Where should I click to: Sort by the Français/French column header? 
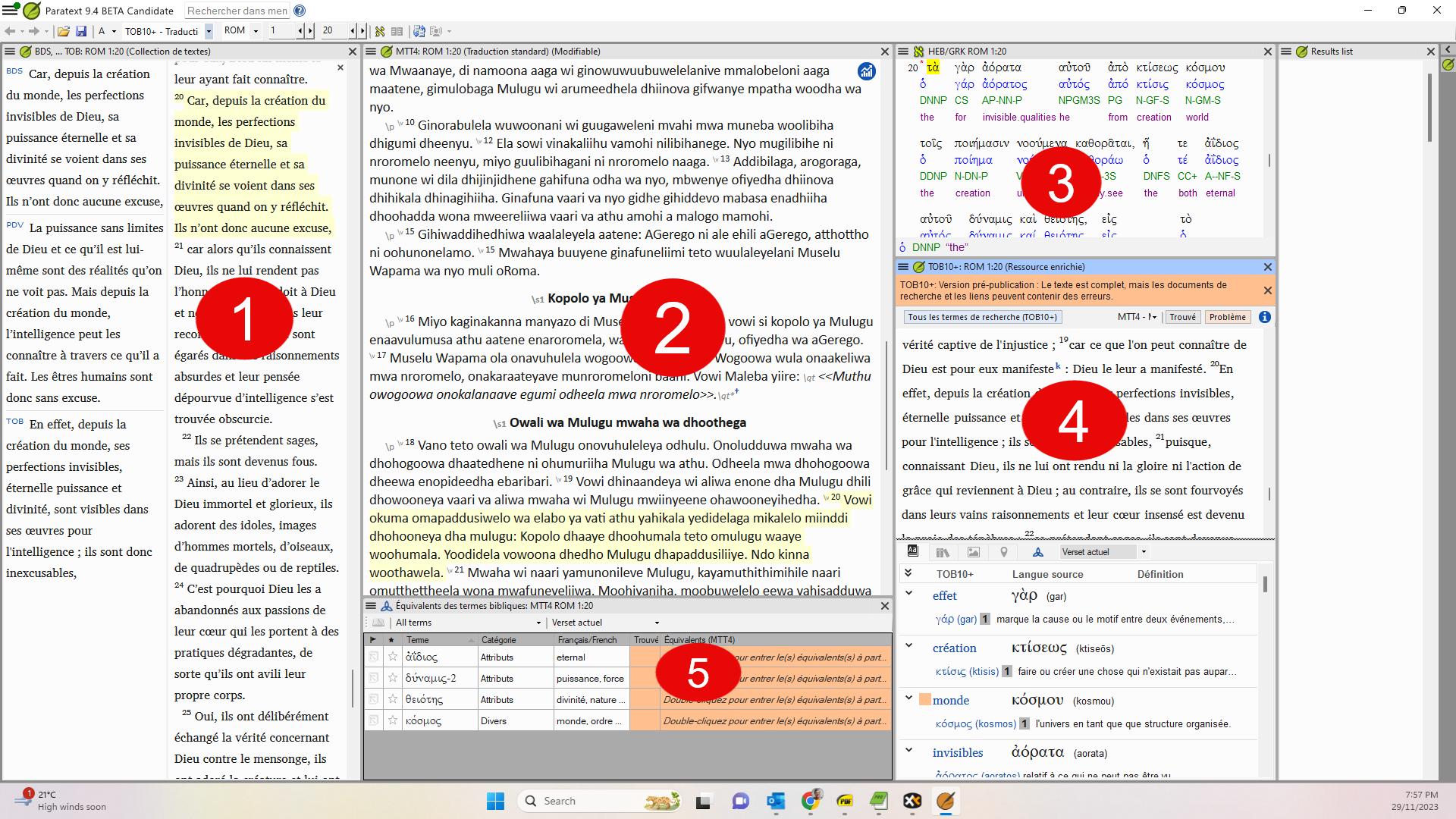pos(592,640)
